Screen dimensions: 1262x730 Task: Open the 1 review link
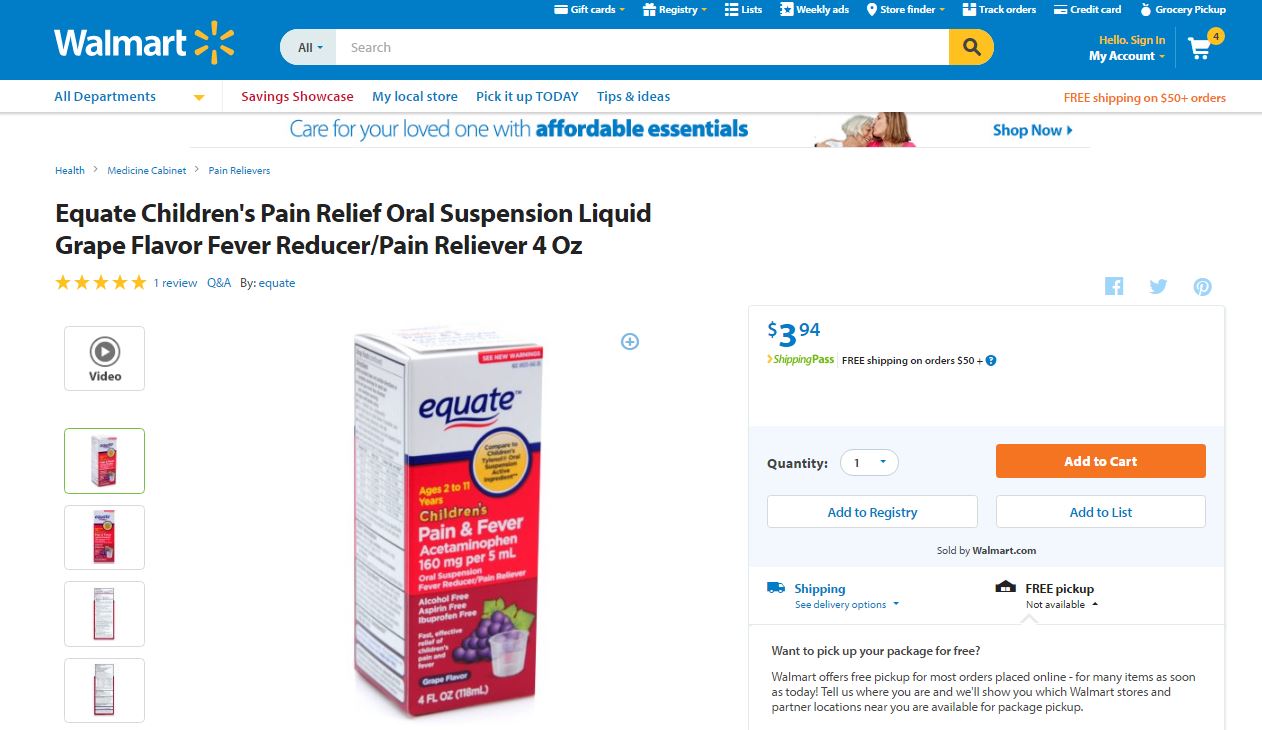[175, 283]
